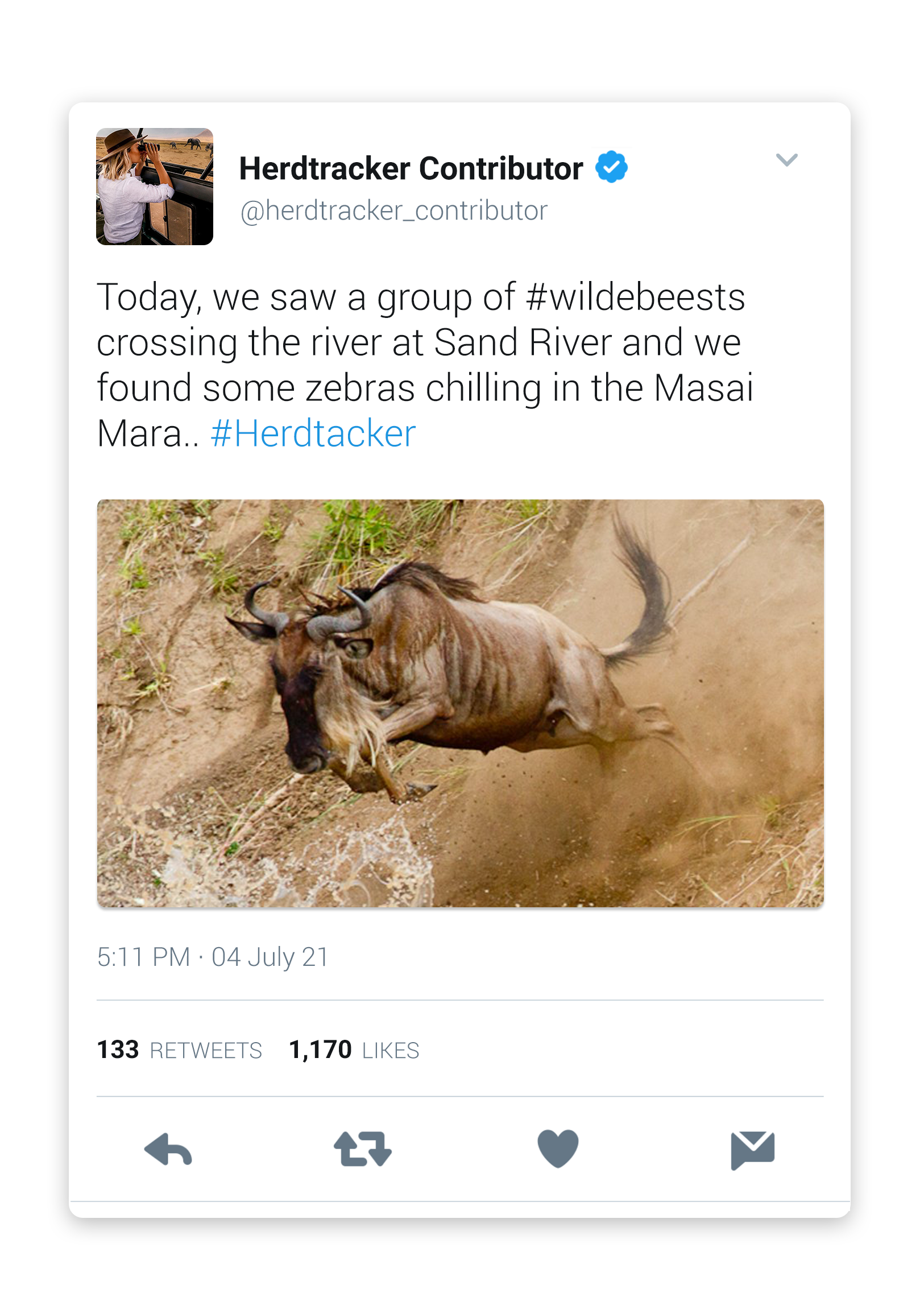Viewport: 924px width, 1314px height.
Task: View the 133 retweets list
Action: click(x=118, y=1049)
